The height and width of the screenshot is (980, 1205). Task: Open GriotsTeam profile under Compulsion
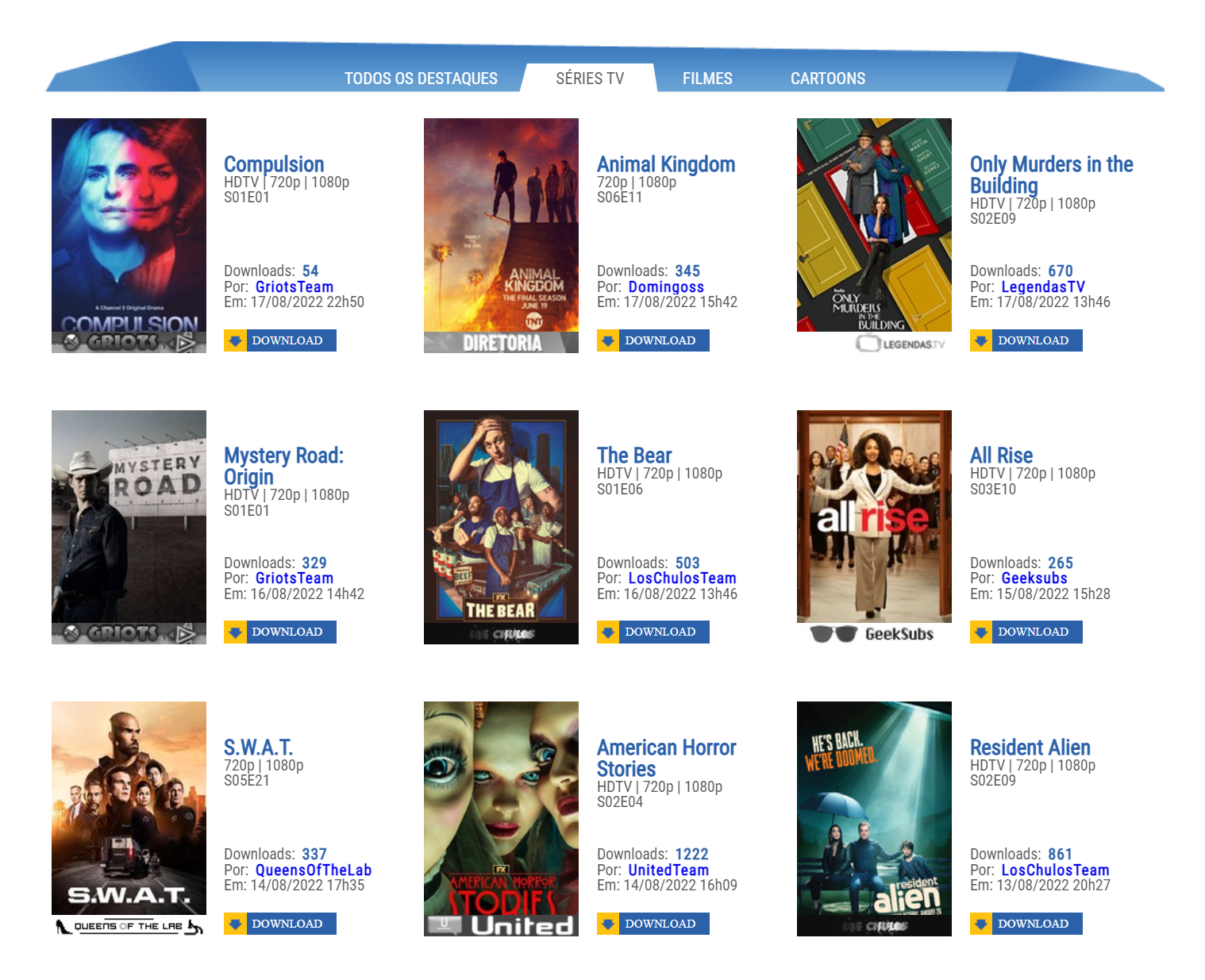point(295,287)
